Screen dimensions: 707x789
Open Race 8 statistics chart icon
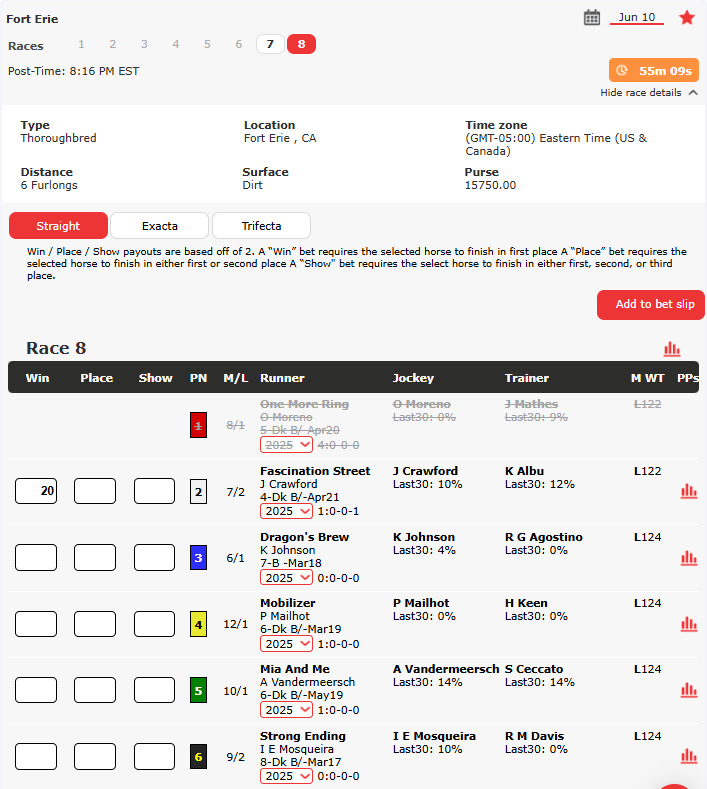click(672, 349)
